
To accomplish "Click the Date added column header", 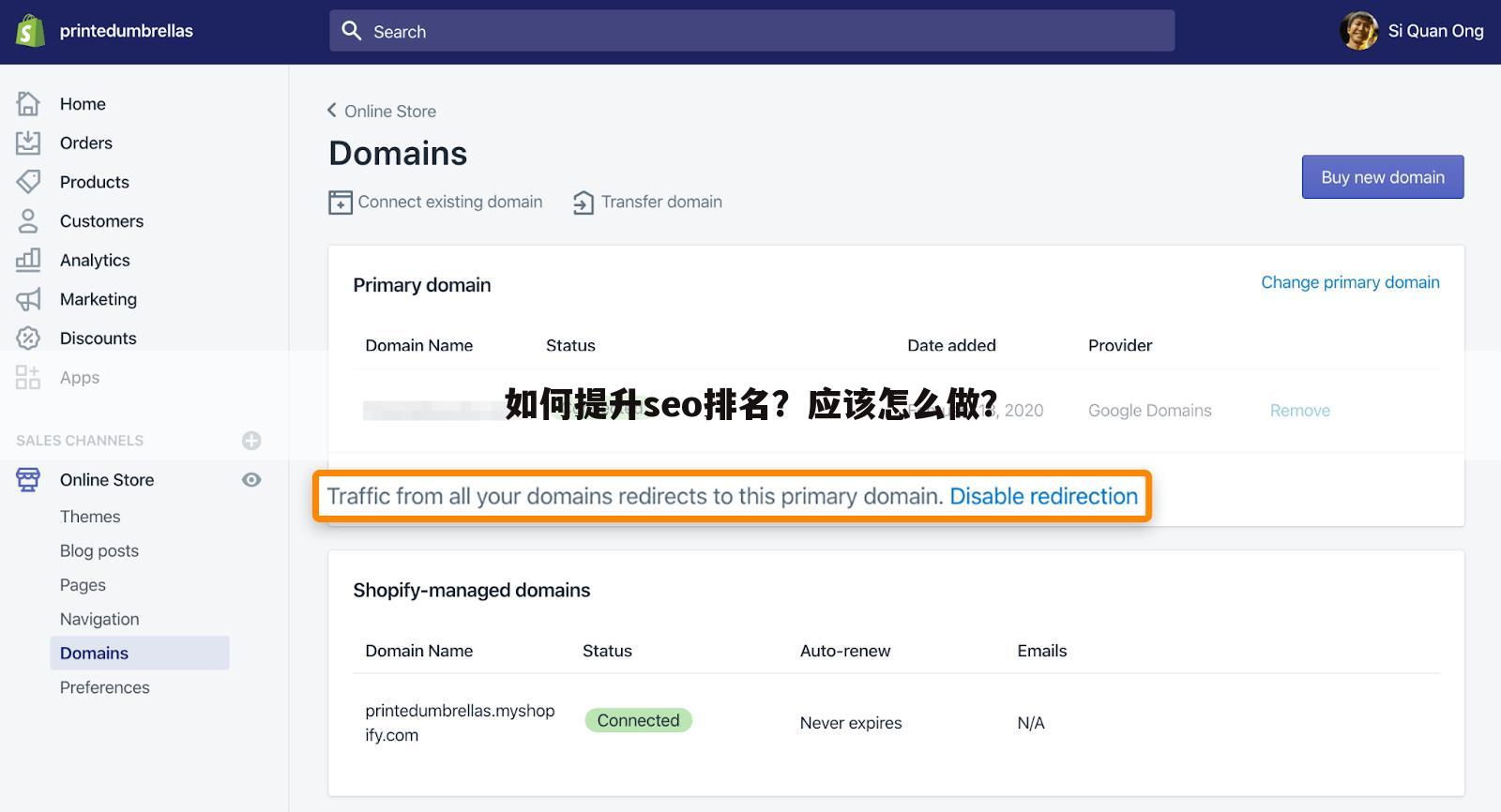I will (951, 345).
